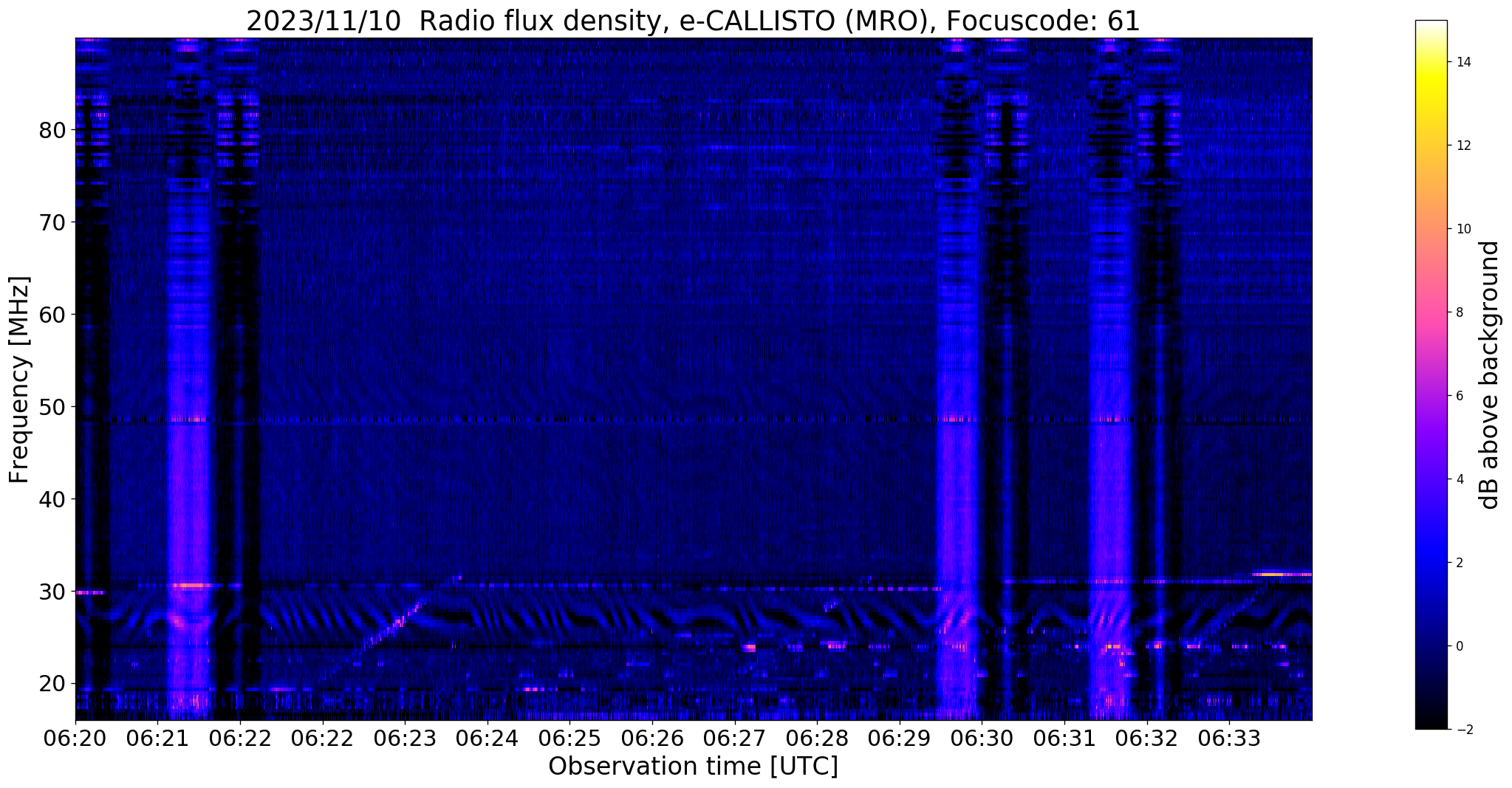Click the 06:33 time tick label
Viewport: 1512px width, 788px height.
click(1229, 739)
